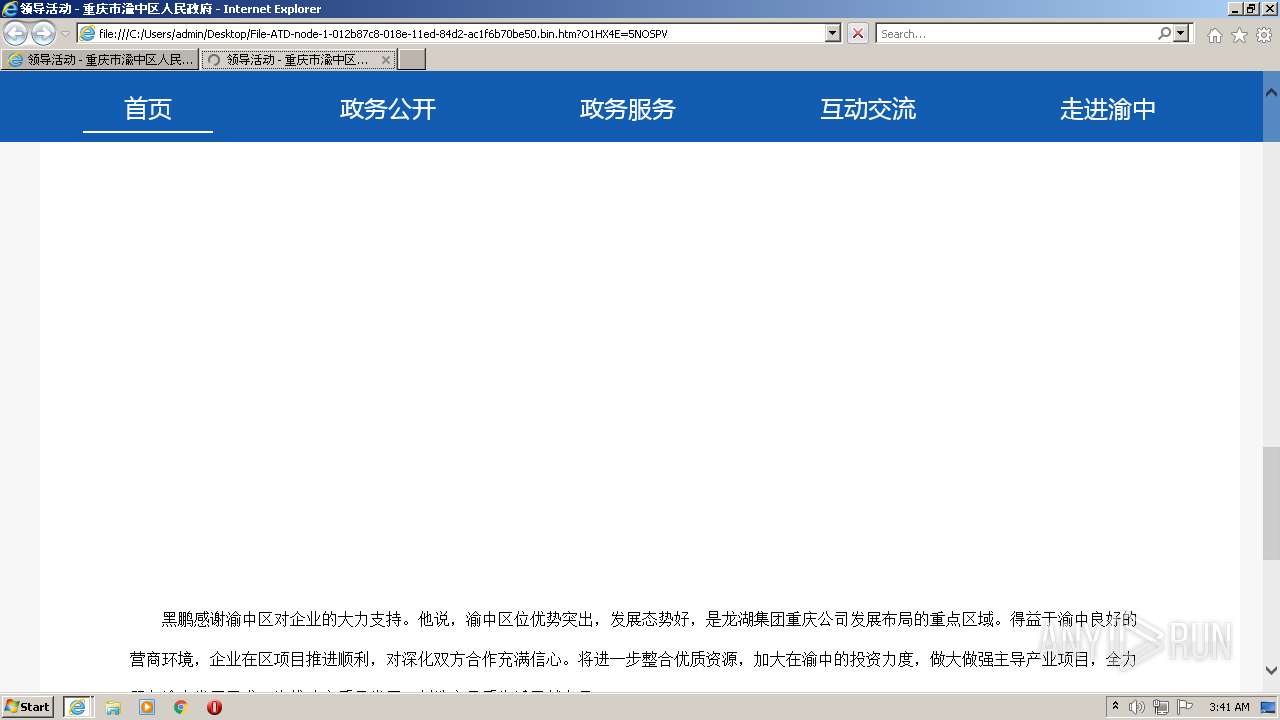Launch Google Chrome from the taskbar

[181, 707]
